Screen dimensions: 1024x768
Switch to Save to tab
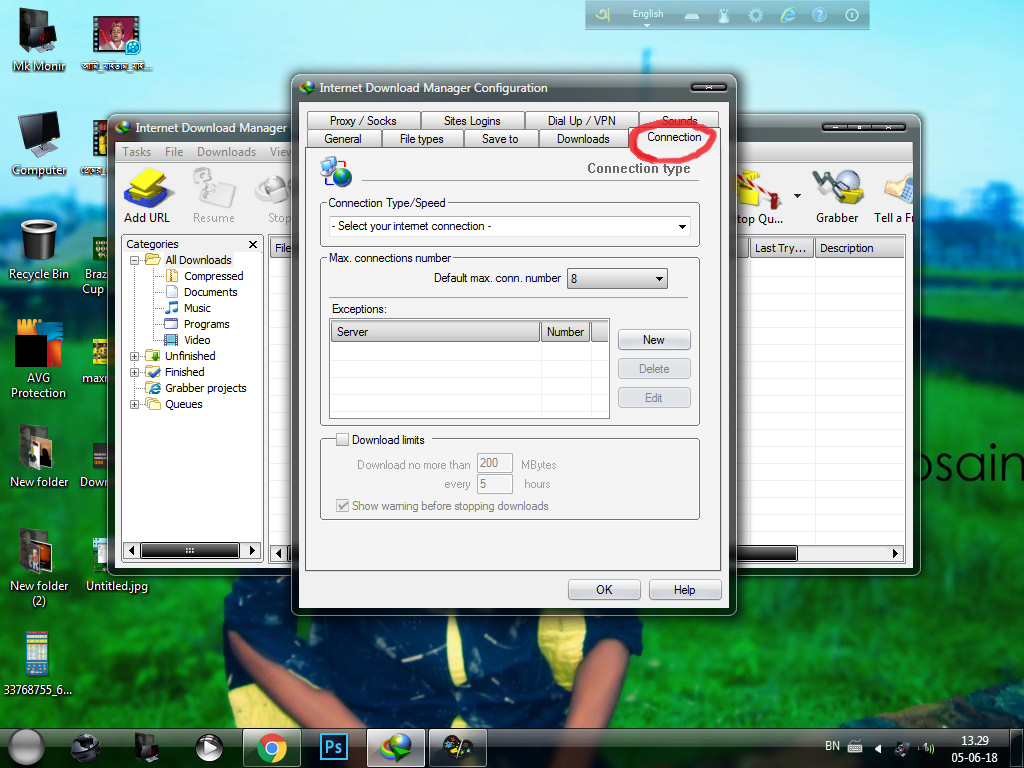point(500,139)
